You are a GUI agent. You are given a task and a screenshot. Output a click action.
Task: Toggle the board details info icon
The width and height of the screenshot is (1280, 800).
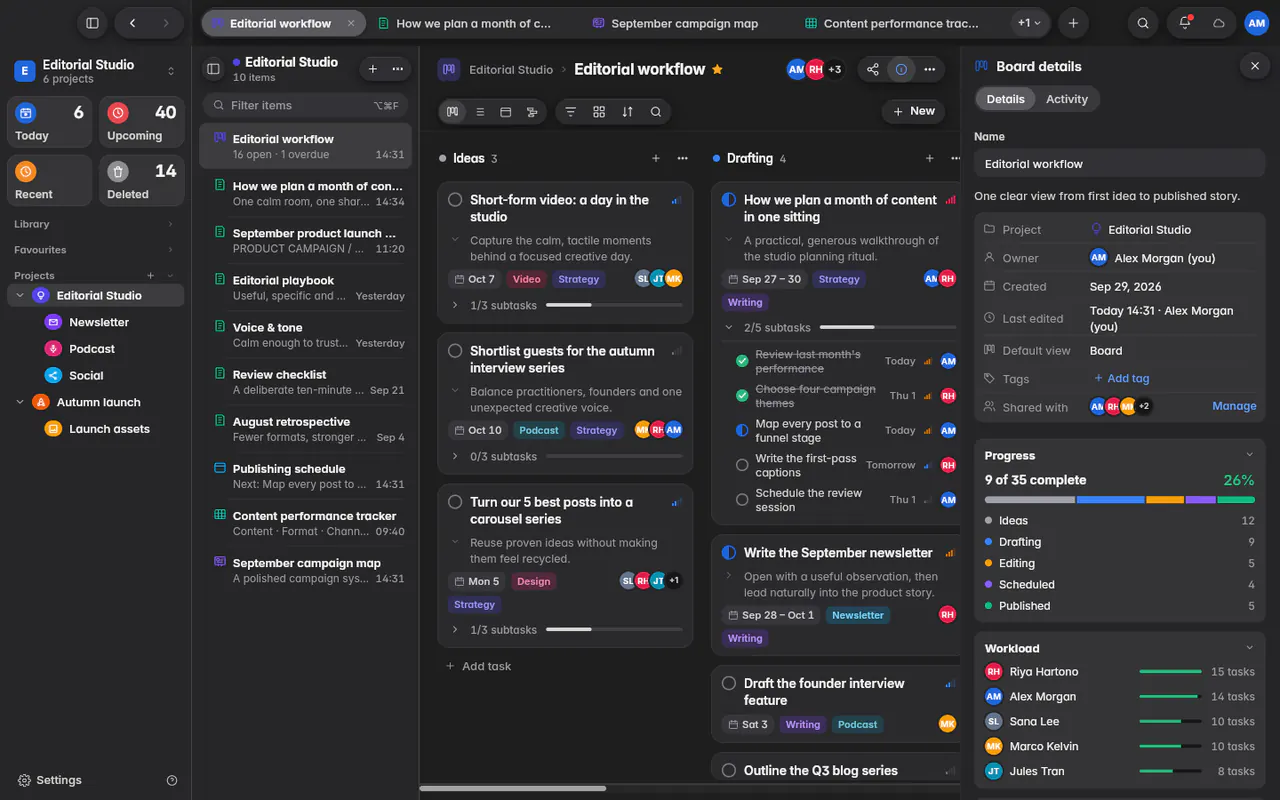coord(901,69)
